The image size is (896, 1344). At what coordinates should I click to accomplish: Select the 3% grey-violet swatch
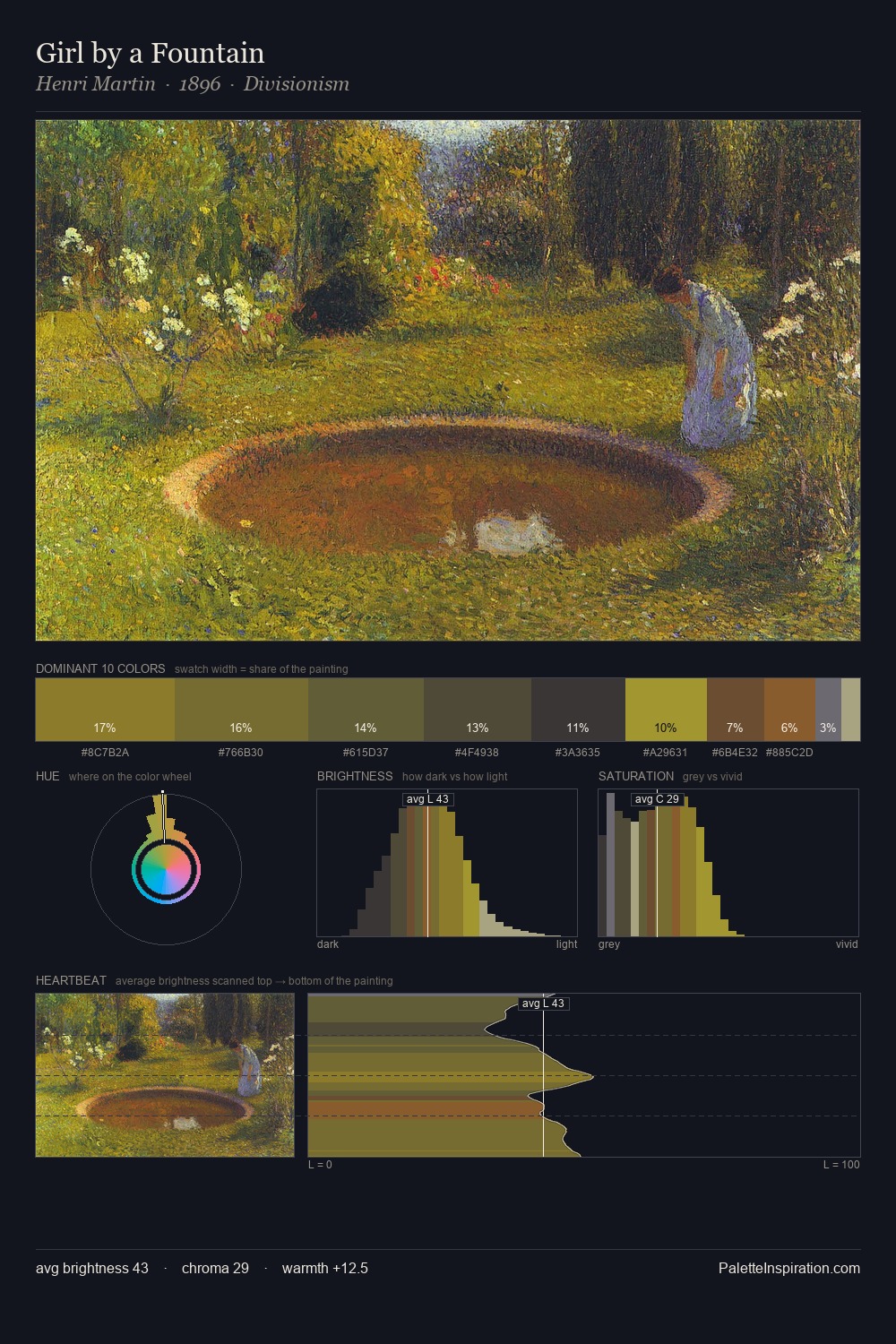[828, 710]
